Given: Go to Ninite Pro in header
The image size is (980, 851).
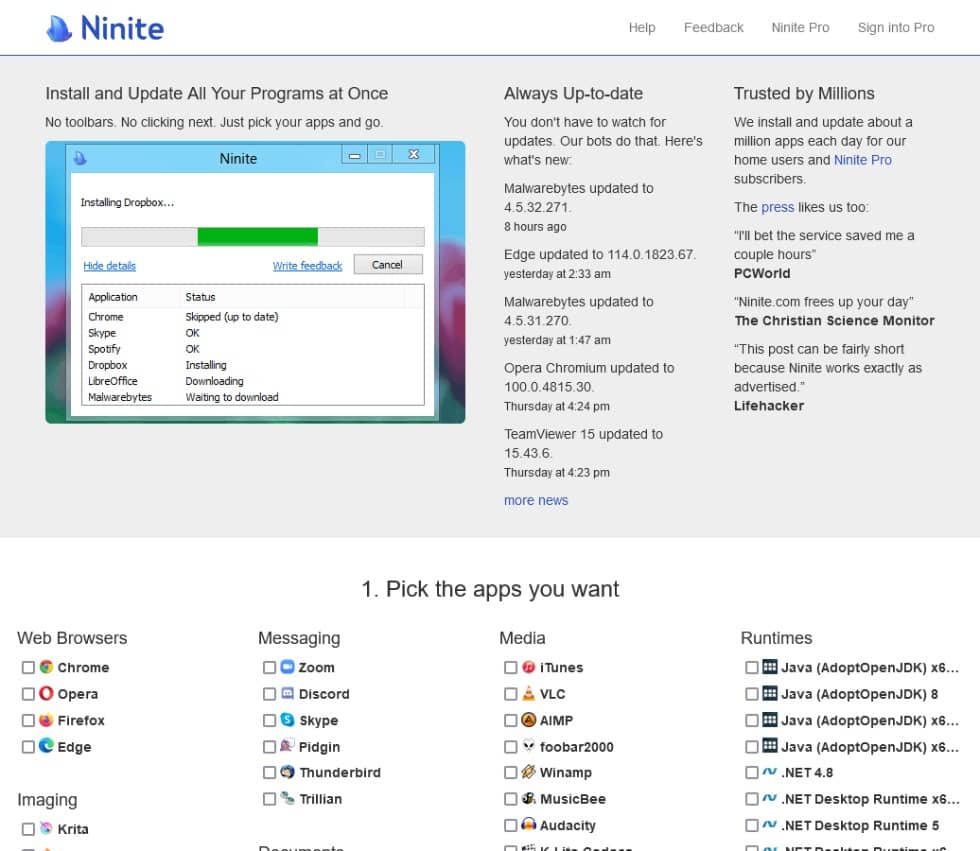Looking at the screenshot, I should tap(800, 27).
